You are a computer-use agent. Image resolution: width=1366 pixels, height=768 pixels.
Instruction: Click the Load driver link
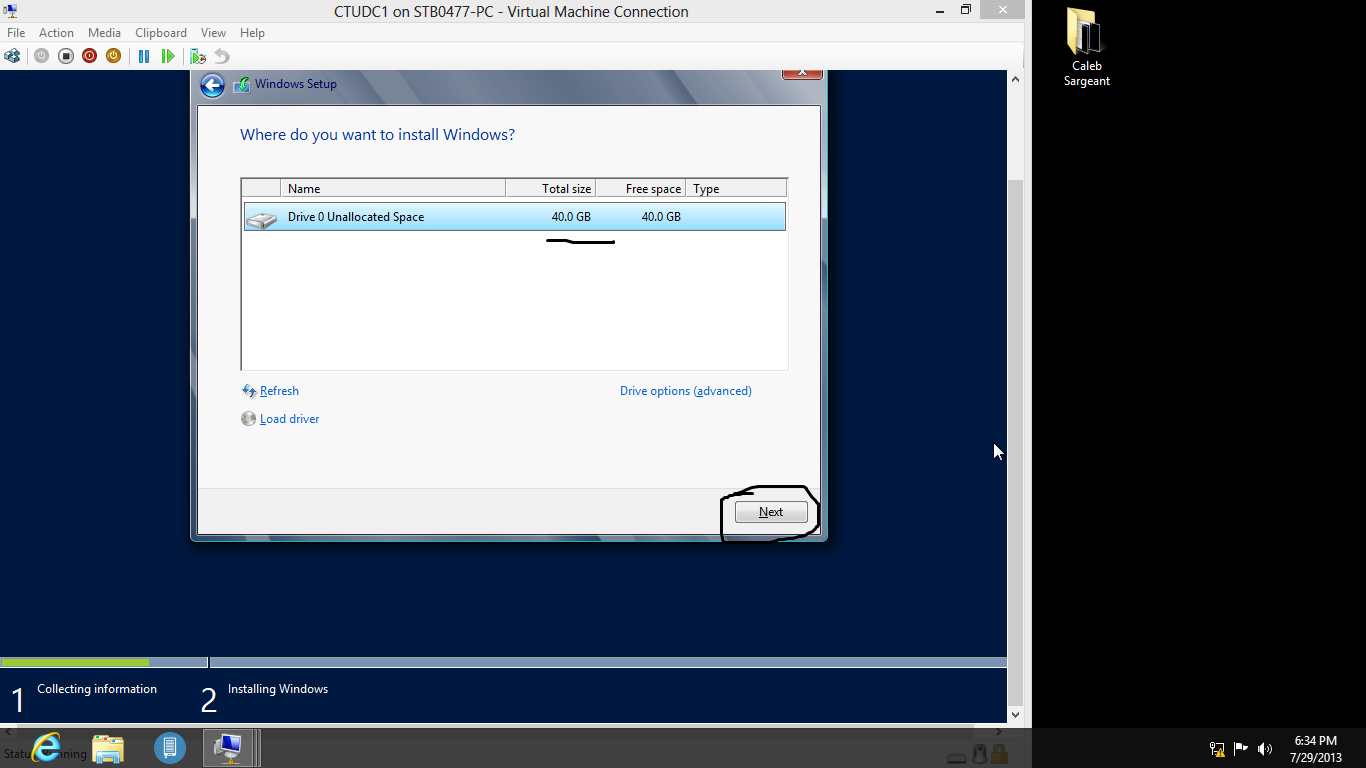(290, 419)
